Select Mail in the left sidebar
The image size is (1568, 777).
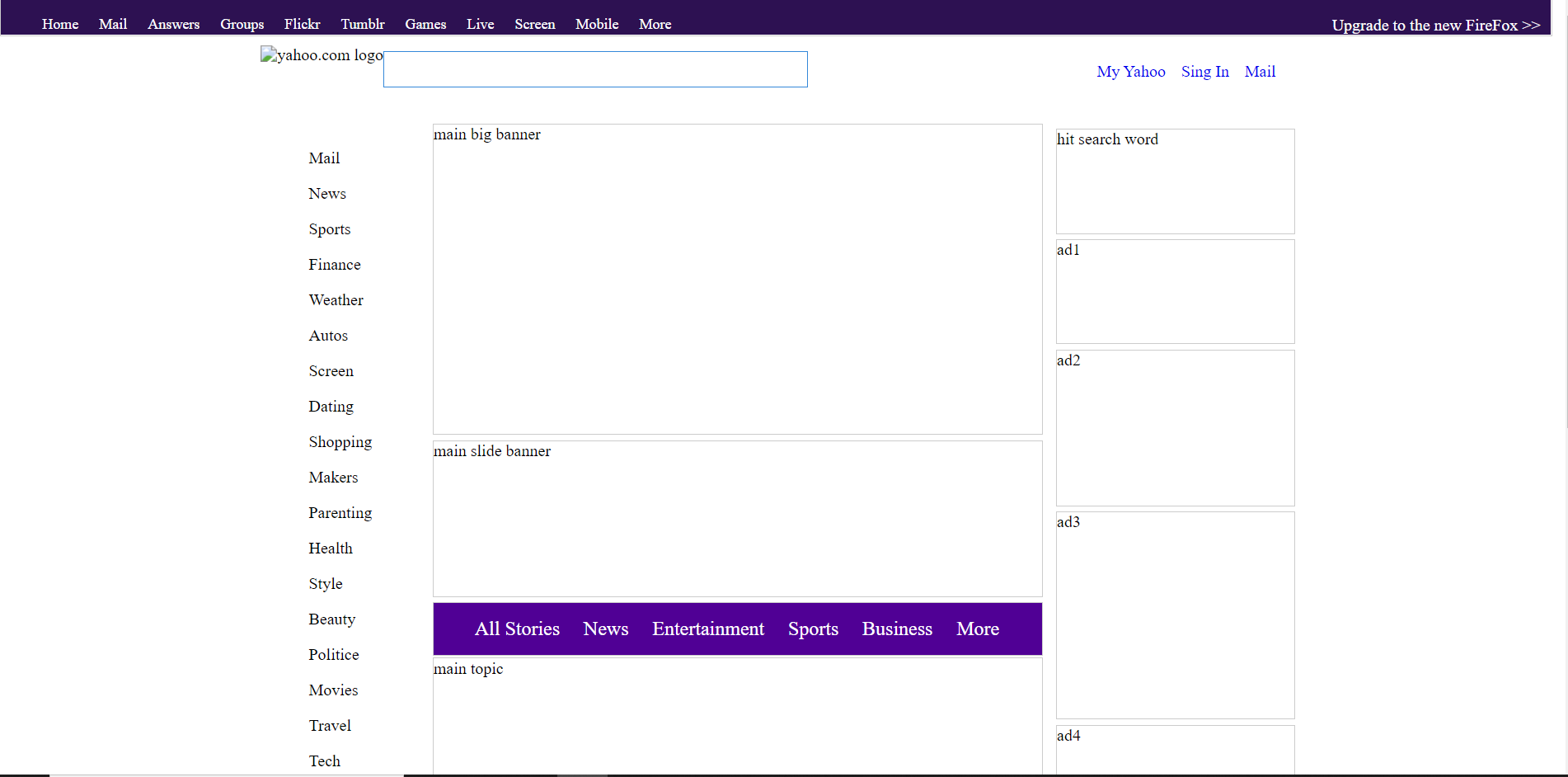[x=324, y=158]
